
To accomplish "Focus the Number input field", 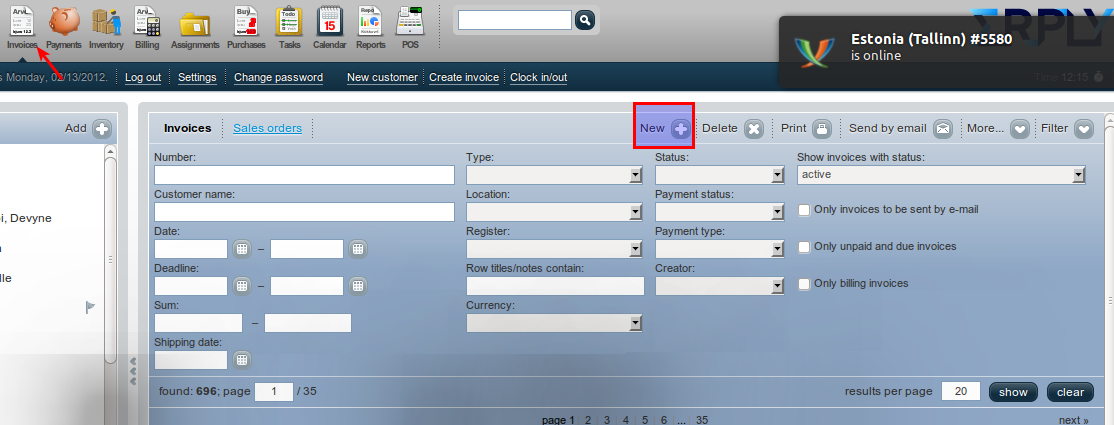I will (304, 175).
